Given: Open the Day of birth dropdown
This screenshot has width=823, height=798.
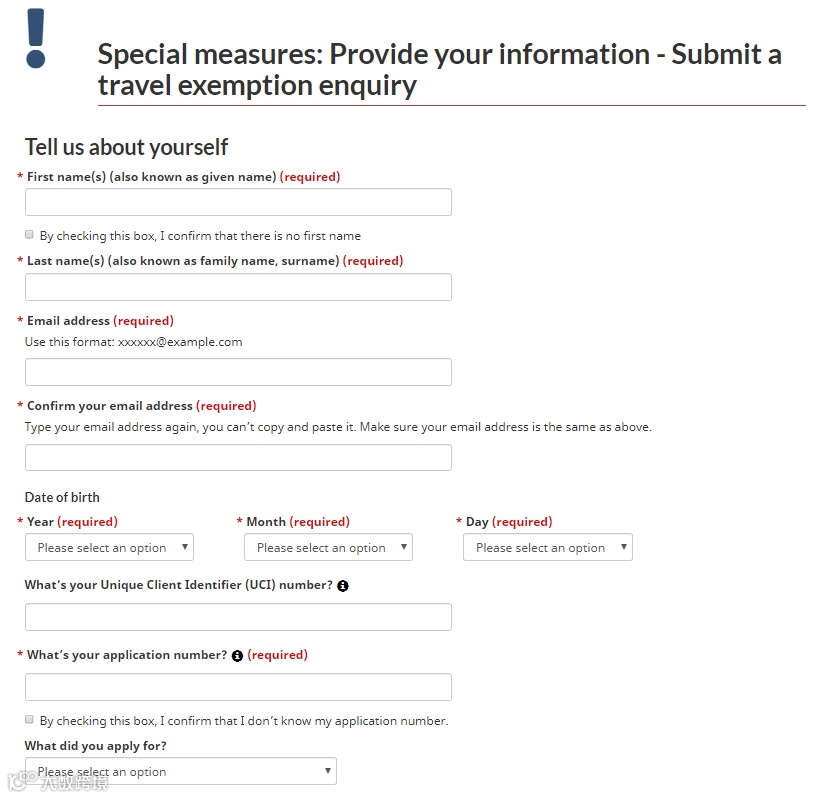Looking at the screenshot, I should pos(547,547).
